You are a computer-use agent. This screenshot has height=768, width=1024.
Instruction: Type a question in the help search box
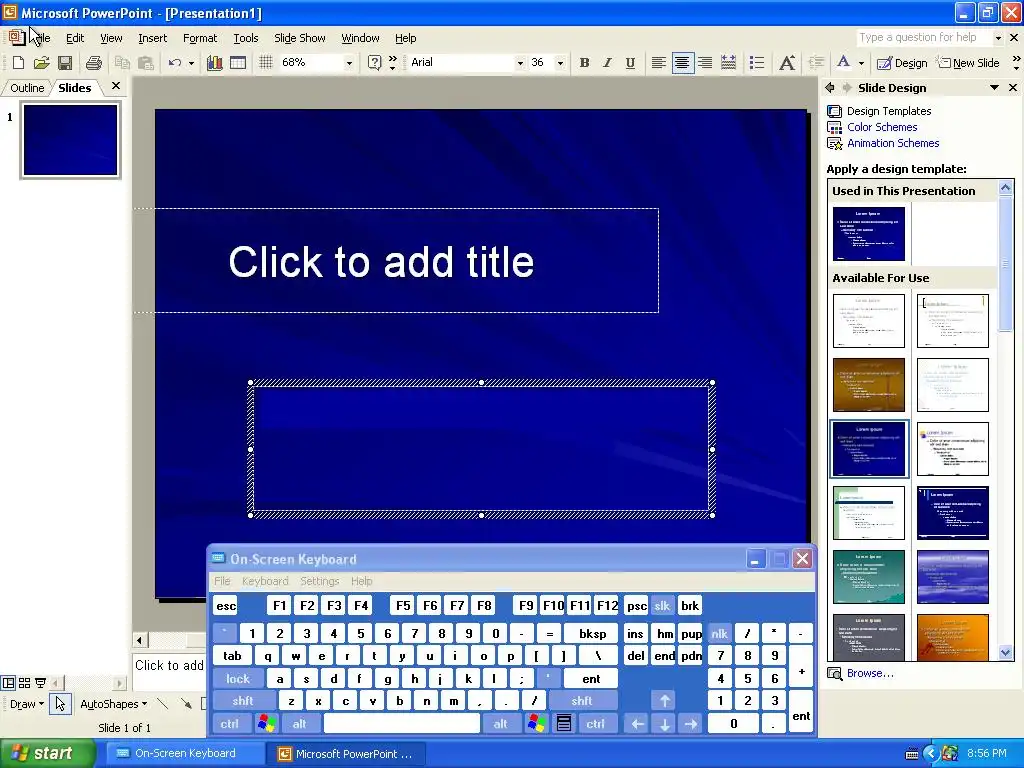tap(922, 38)
